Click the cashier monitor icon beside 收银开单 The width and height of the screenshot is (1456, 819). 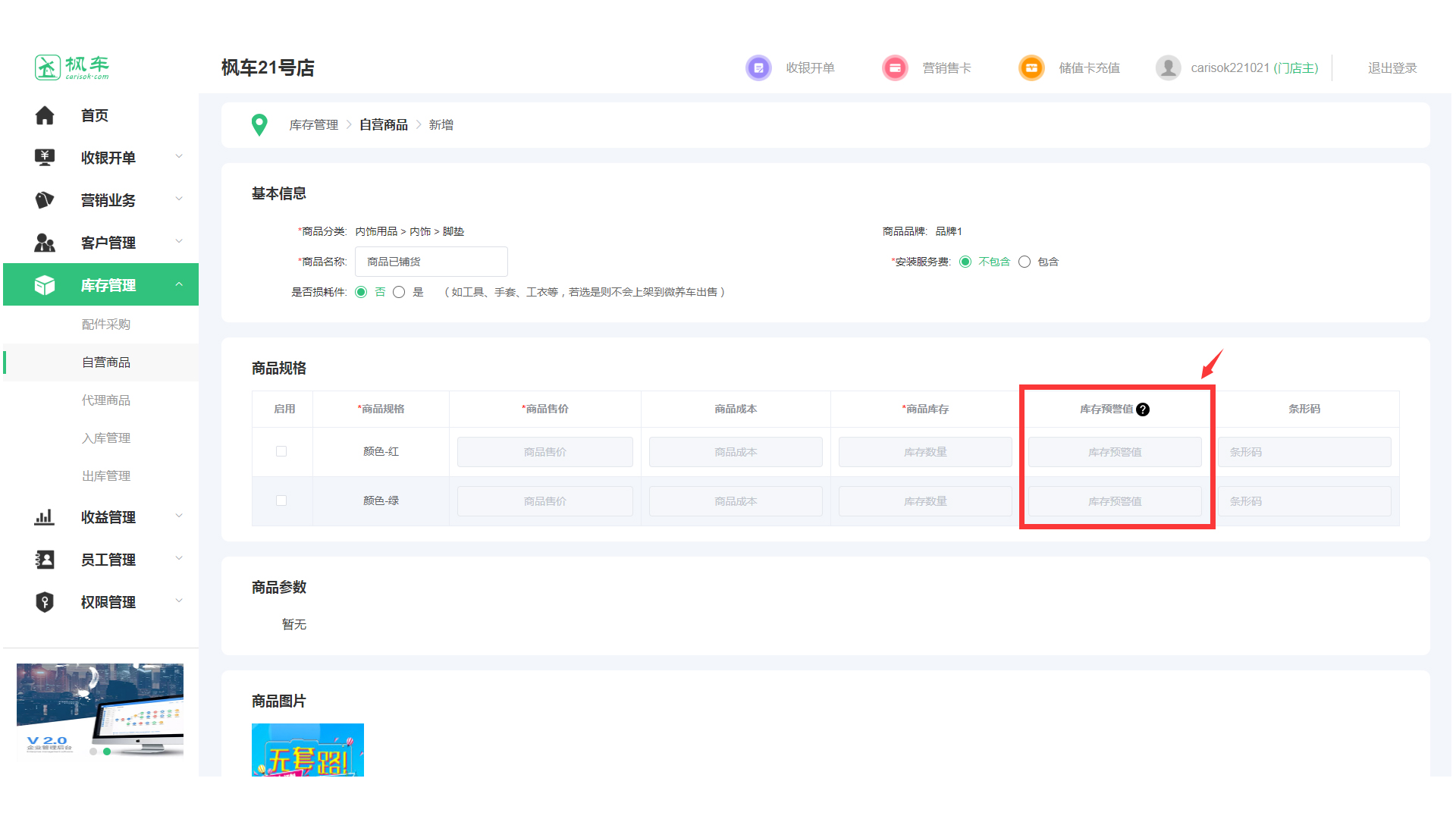pos(45,158)
